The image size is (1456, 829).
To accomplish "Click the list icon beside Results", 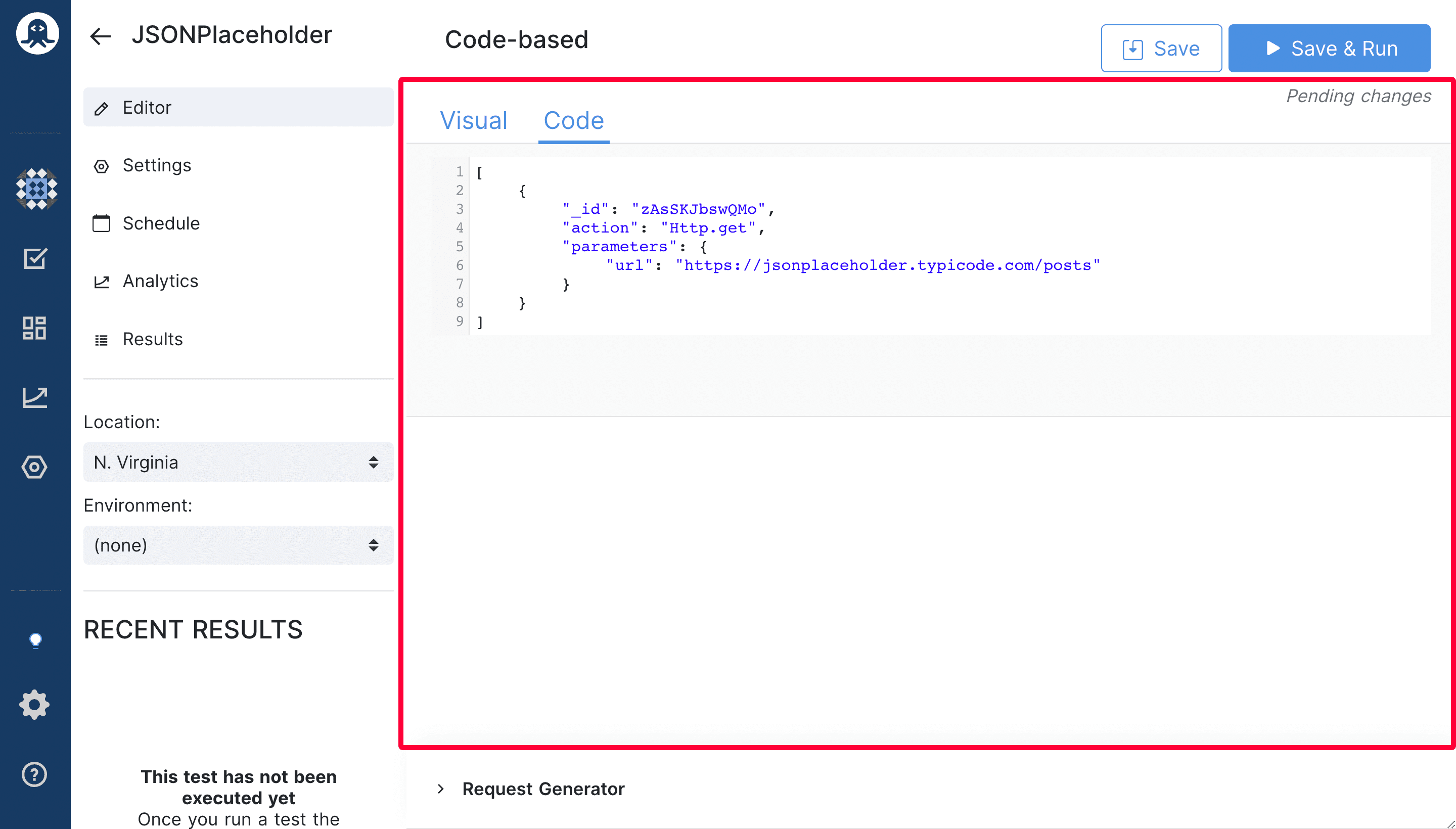I will pos(101,341).
